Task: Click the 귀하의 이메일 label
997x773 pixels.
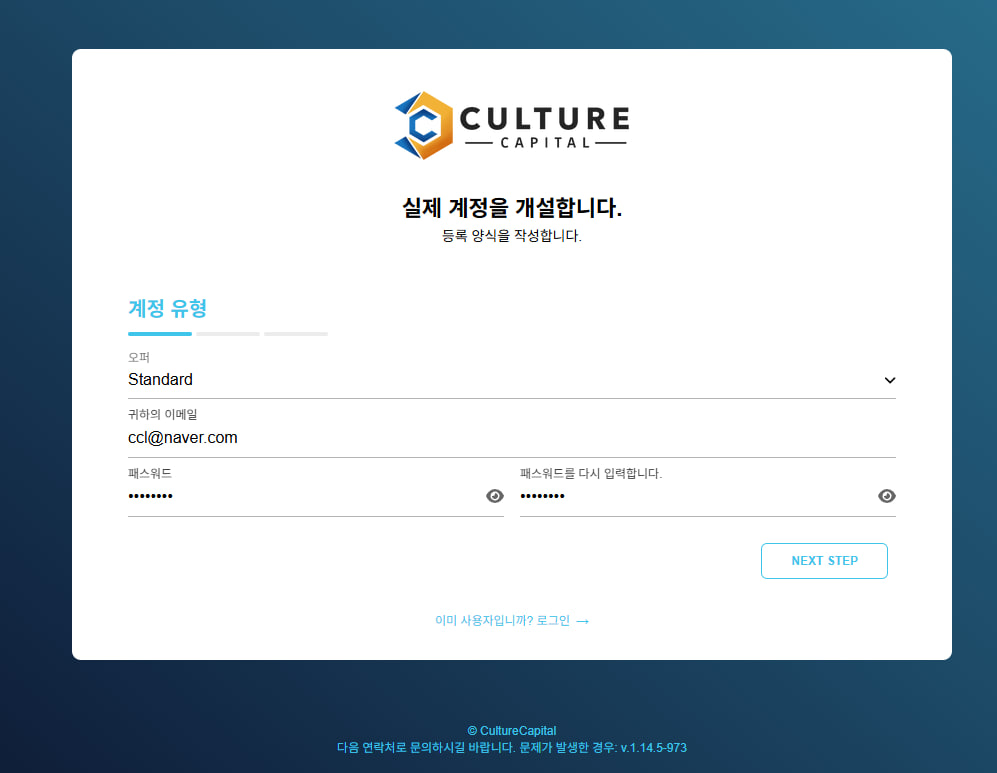Action: [163, 414]
